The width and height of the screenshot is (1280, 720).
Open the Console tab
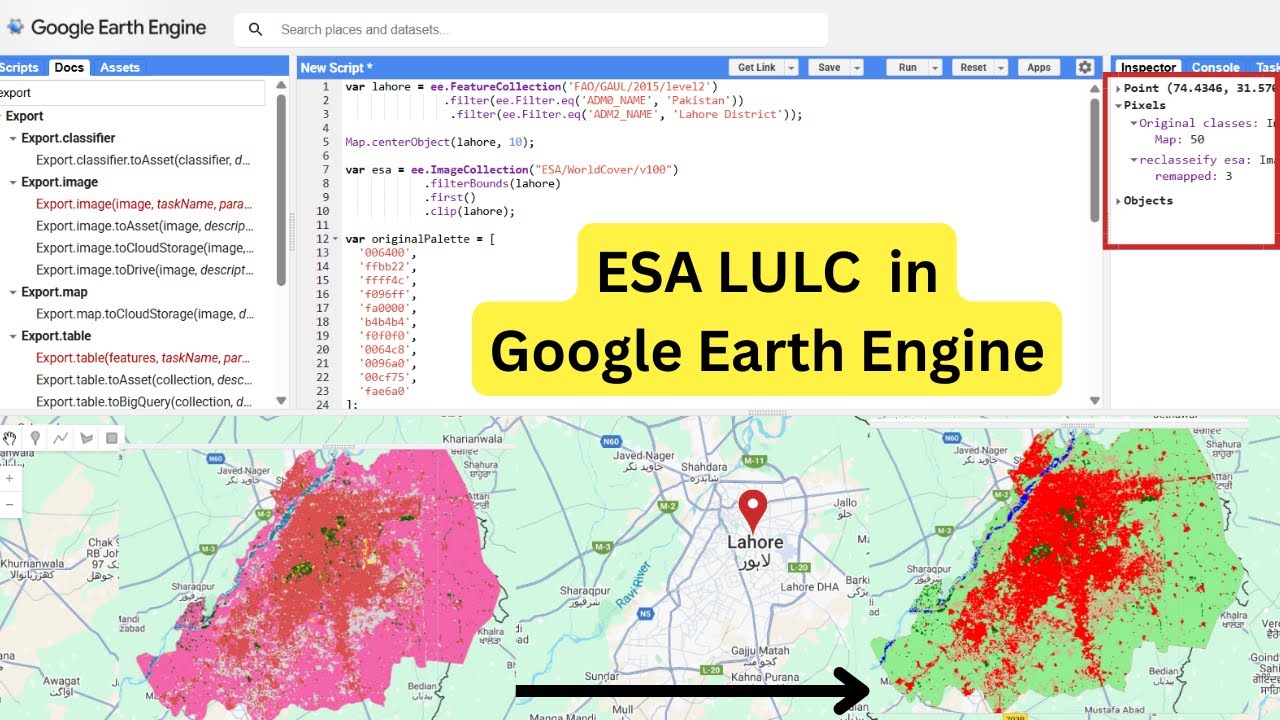tap(1215, 67)
